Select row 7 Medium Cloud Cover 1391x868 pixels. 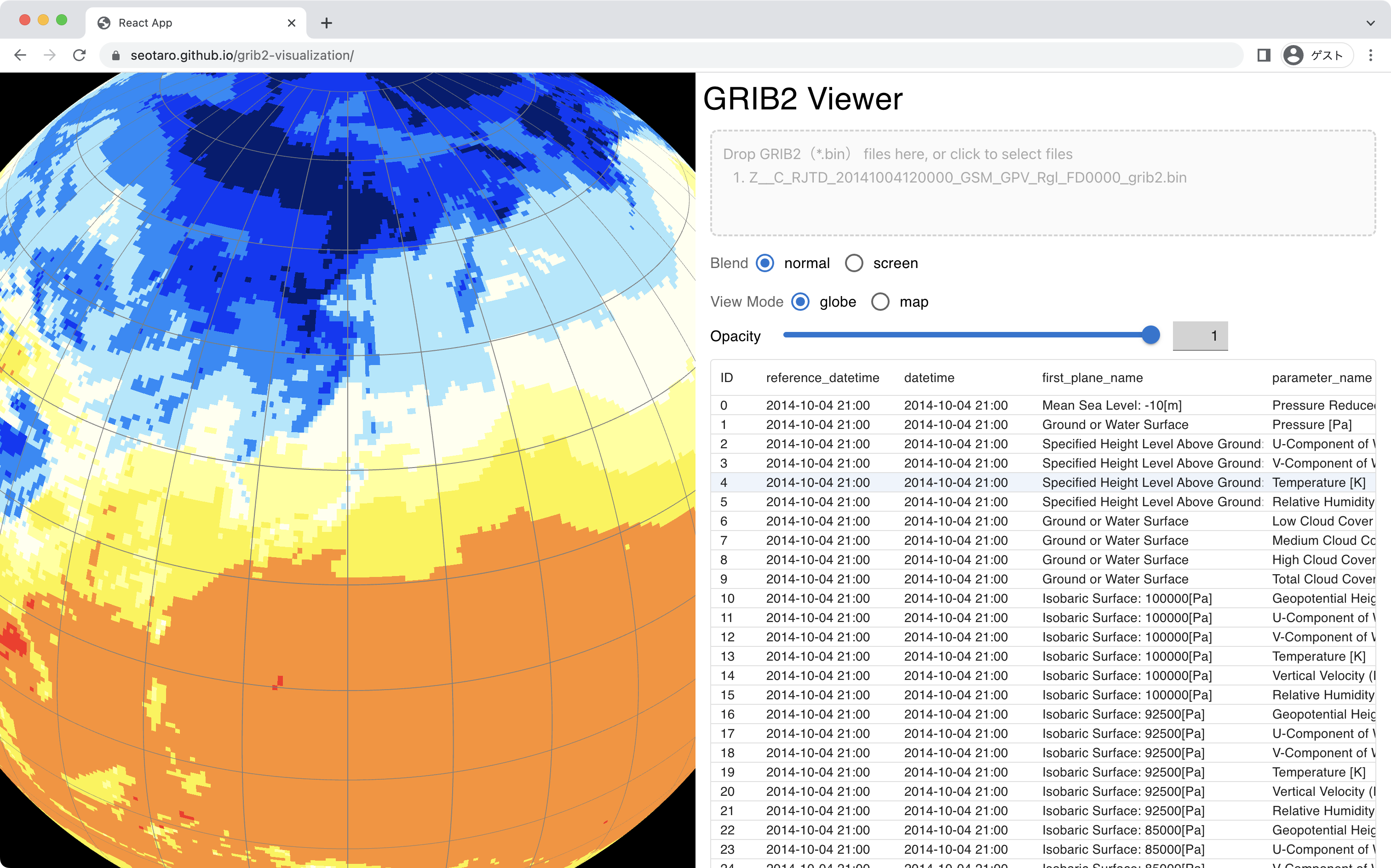1042,540
